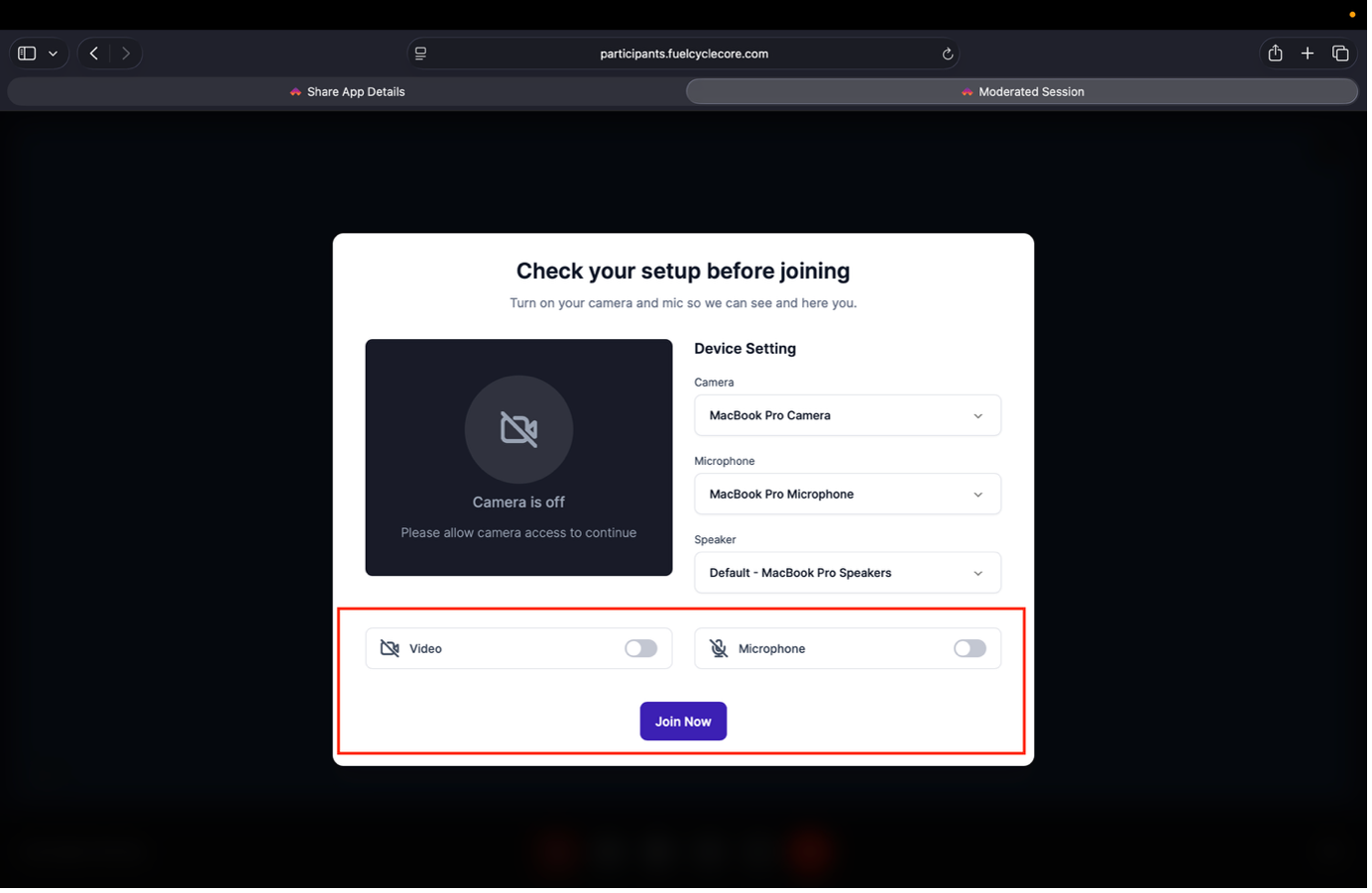Open the Camera device dropdown
Image resolution: width=1372 pixels, height=893 pixels.
coord(847,415)
